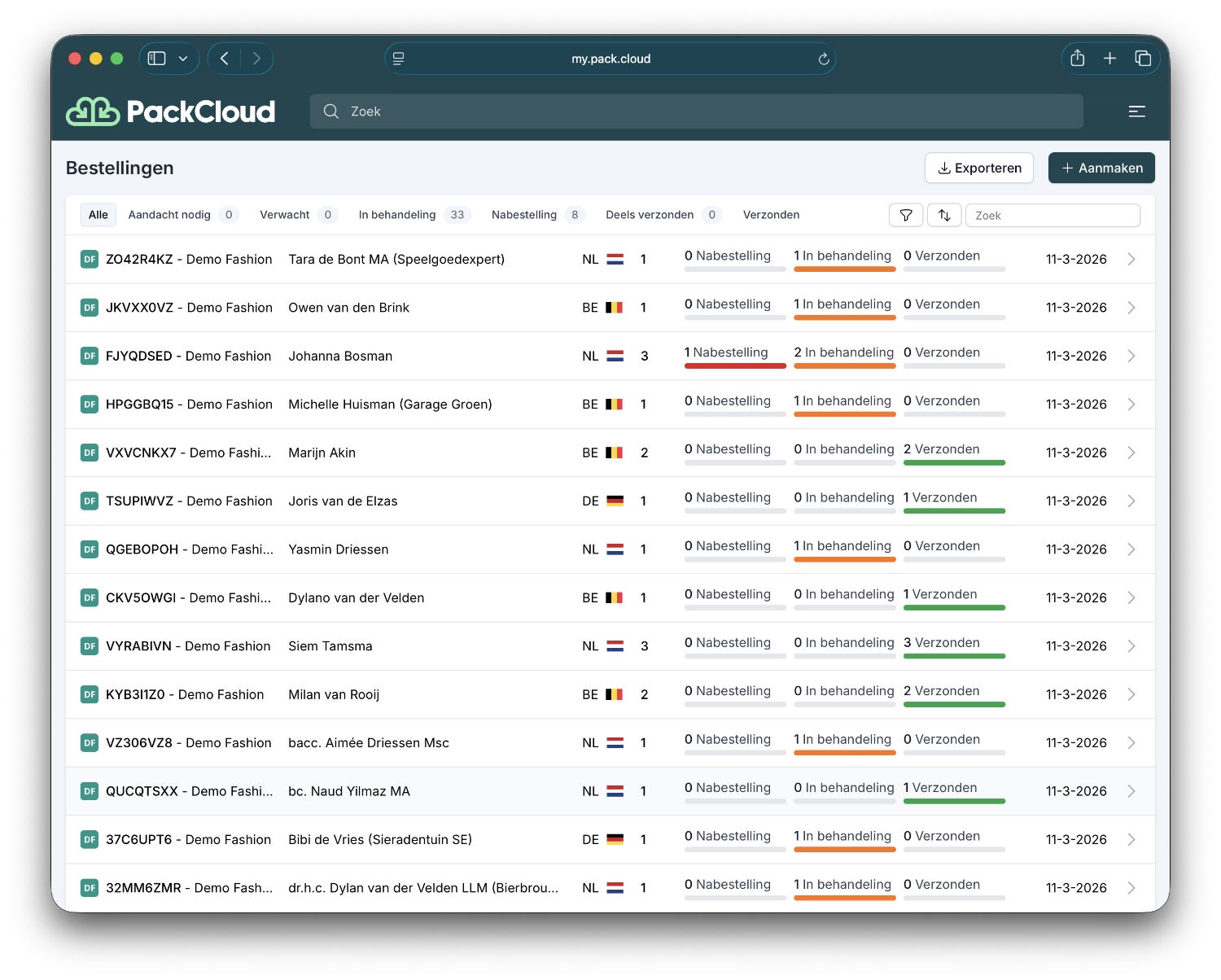This screenshot has height=980, width=1221.
Task: Click the sort arrows icon
Action: coord(944,215)
